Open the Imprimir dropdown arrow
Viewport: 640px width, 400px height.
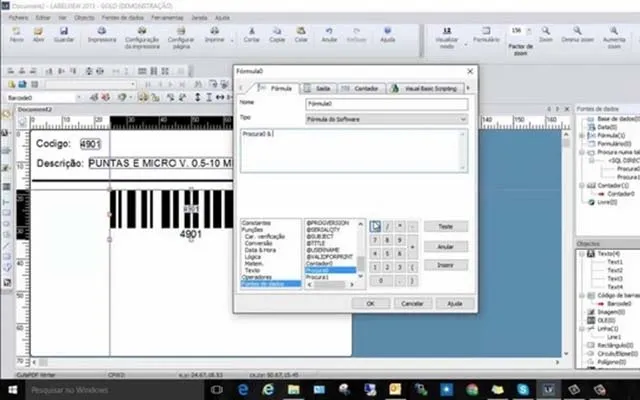click(232, 40)
